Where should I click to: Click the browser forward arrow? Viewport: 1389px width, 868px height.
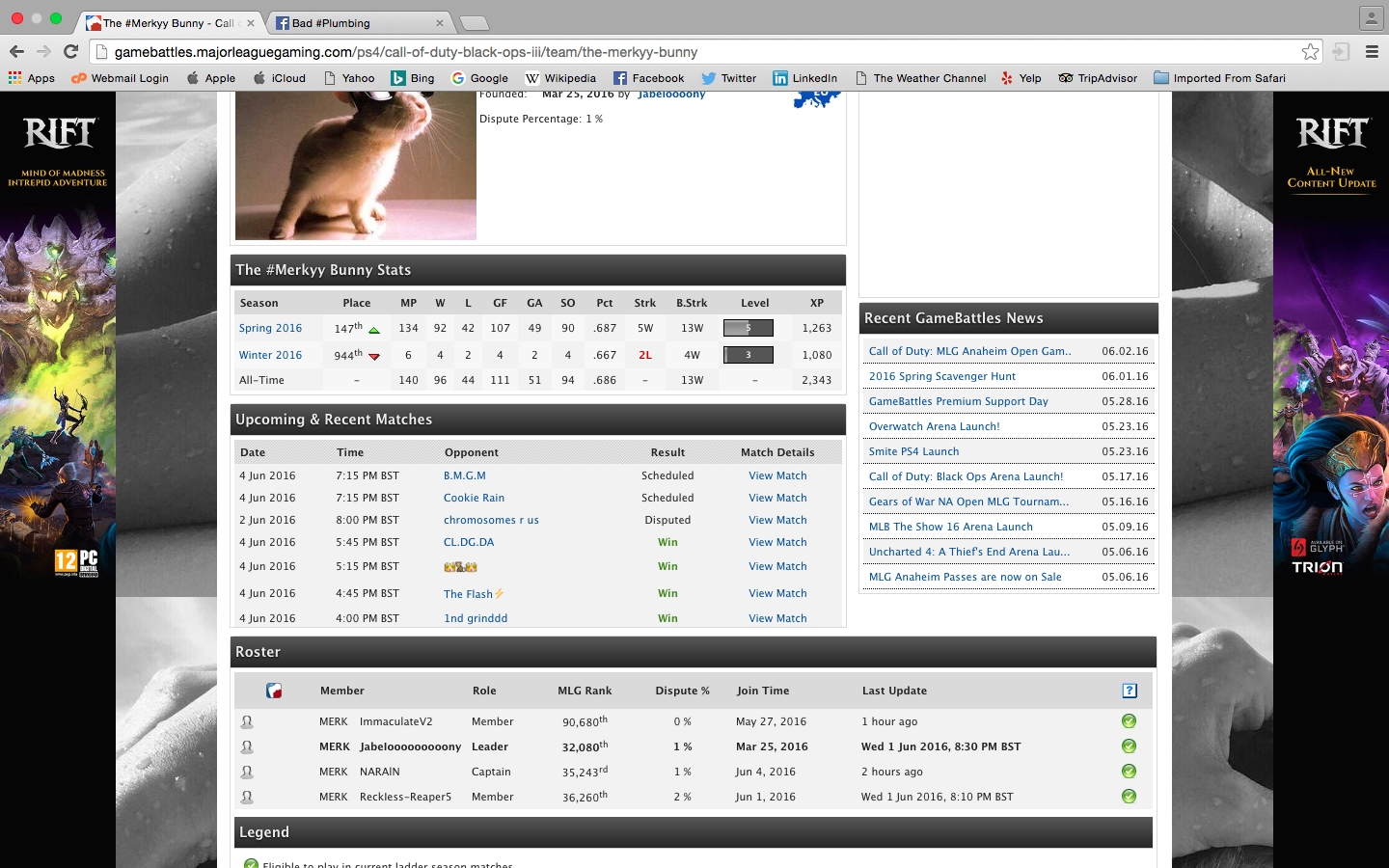coord(43,52)
